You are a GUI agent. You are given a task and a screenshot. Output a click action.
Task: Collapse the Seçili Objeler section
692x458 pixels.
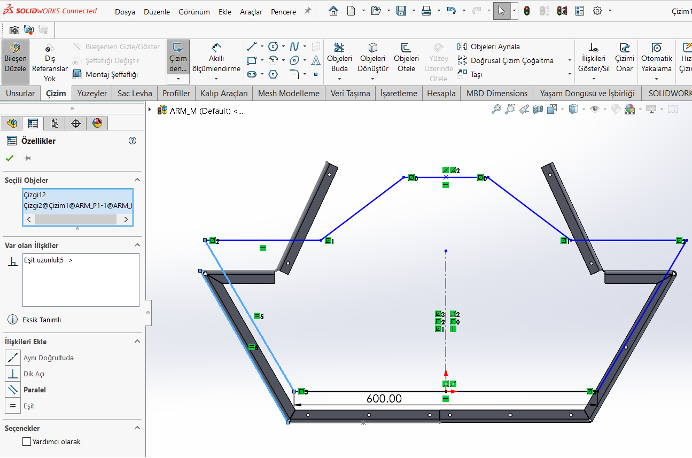point(137,180)
